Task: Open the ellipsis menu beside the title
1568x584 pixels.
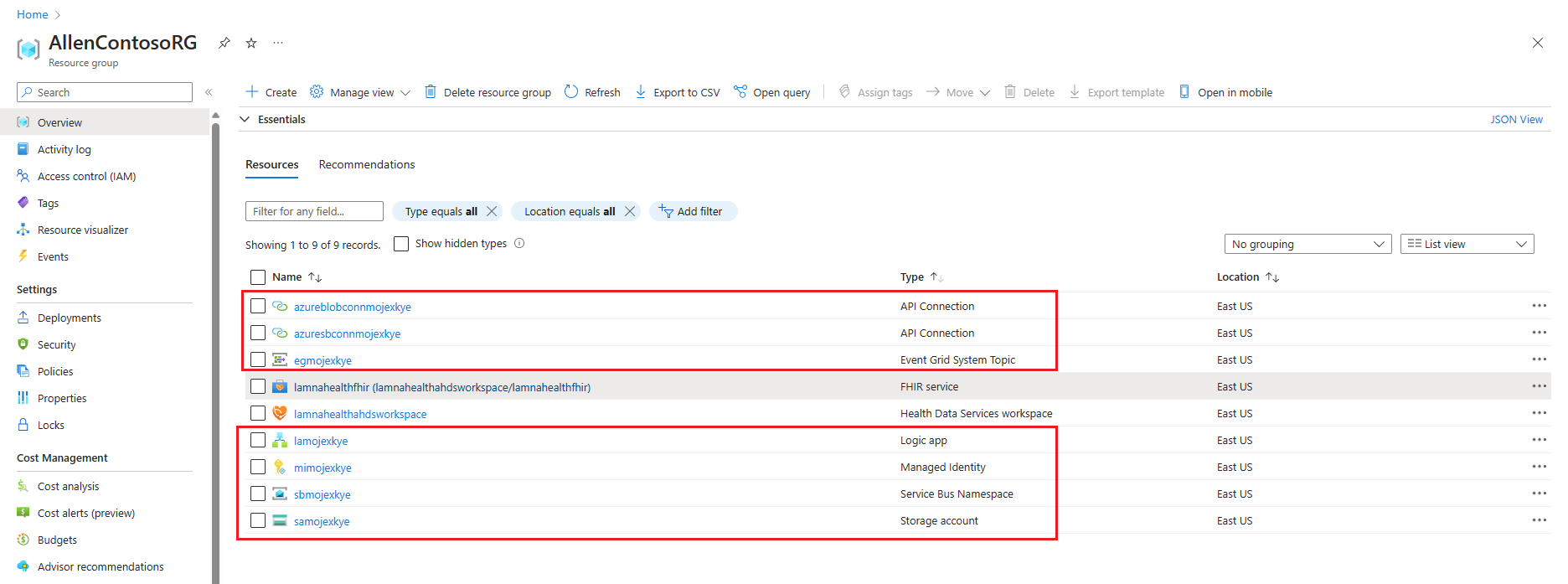Action: pyautogui.click(x=278, y=43)
